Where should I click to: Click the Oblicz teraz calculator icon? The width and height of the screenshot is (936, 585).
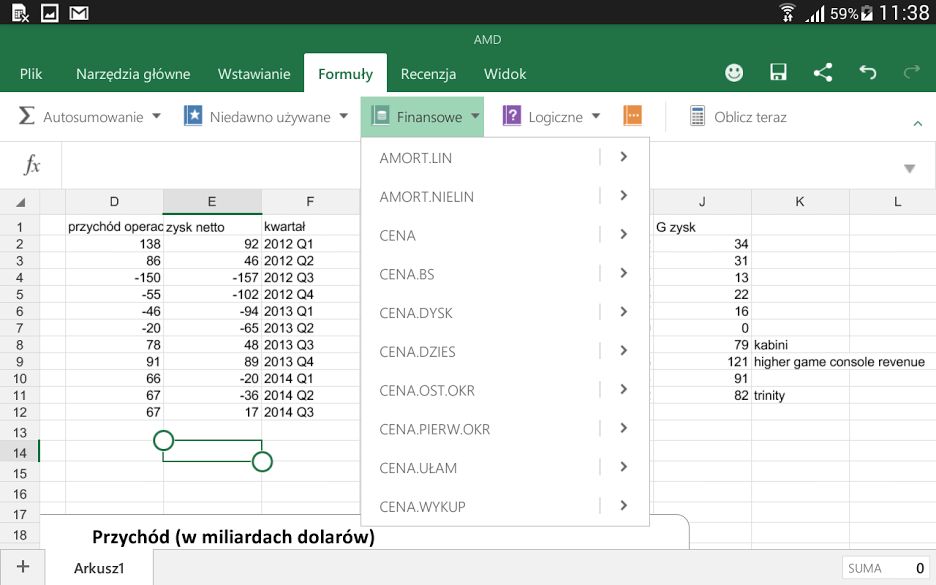695,116
